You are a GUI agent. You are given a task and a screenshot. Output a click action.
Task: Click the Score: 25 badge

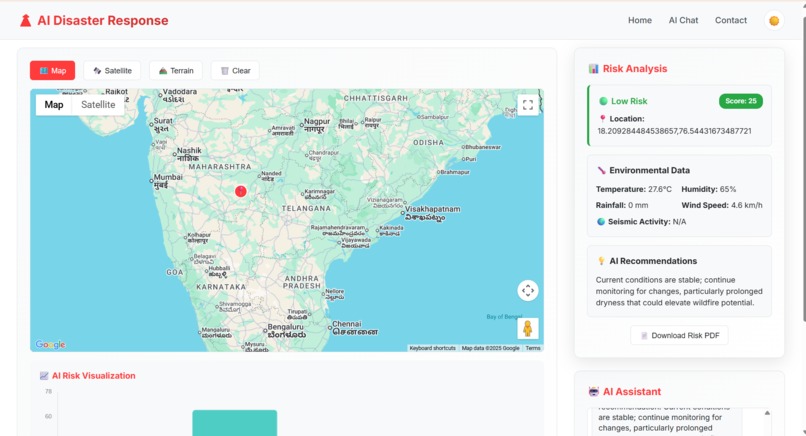tap(741, 101)
